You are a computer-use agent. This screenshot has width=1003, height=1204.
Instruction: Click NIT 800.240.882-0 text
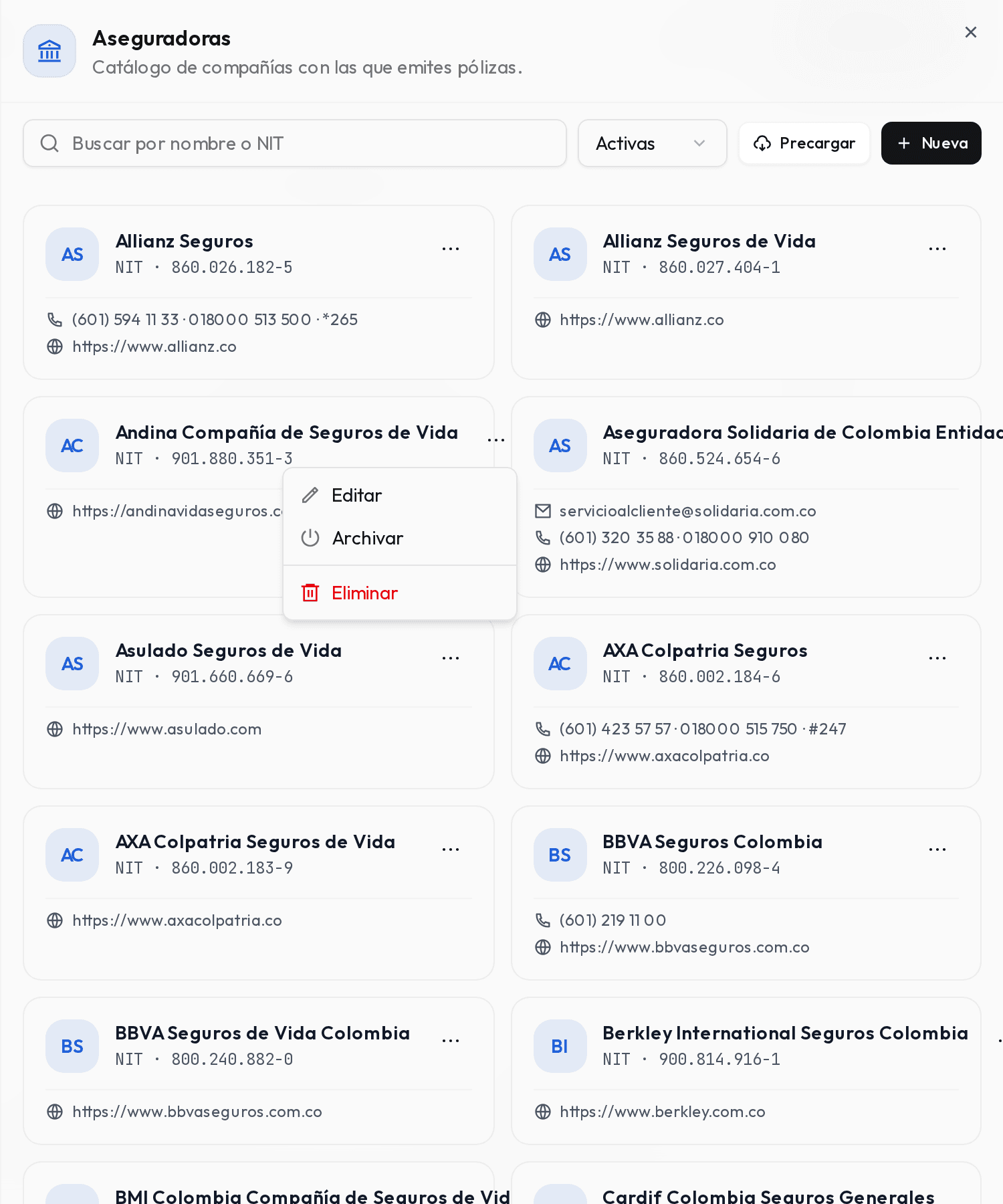[x=204, y=1060]
